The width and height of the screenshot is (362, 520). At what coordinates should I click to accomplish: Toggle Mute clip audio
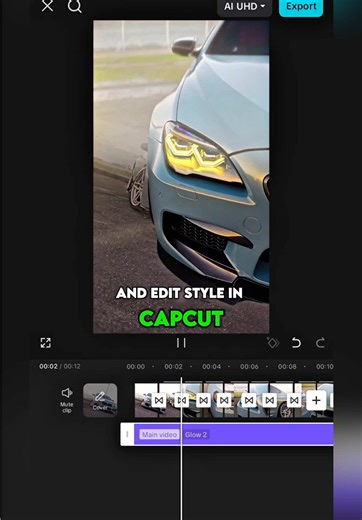click(67, 400)
